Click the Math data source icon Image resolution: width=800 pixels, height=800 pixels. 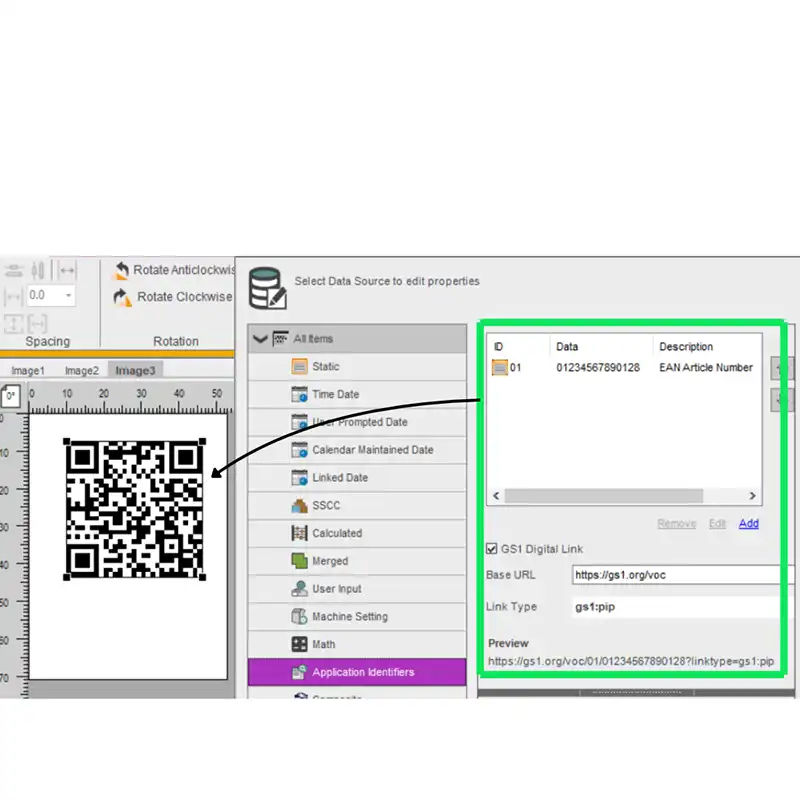pos(299,644)
